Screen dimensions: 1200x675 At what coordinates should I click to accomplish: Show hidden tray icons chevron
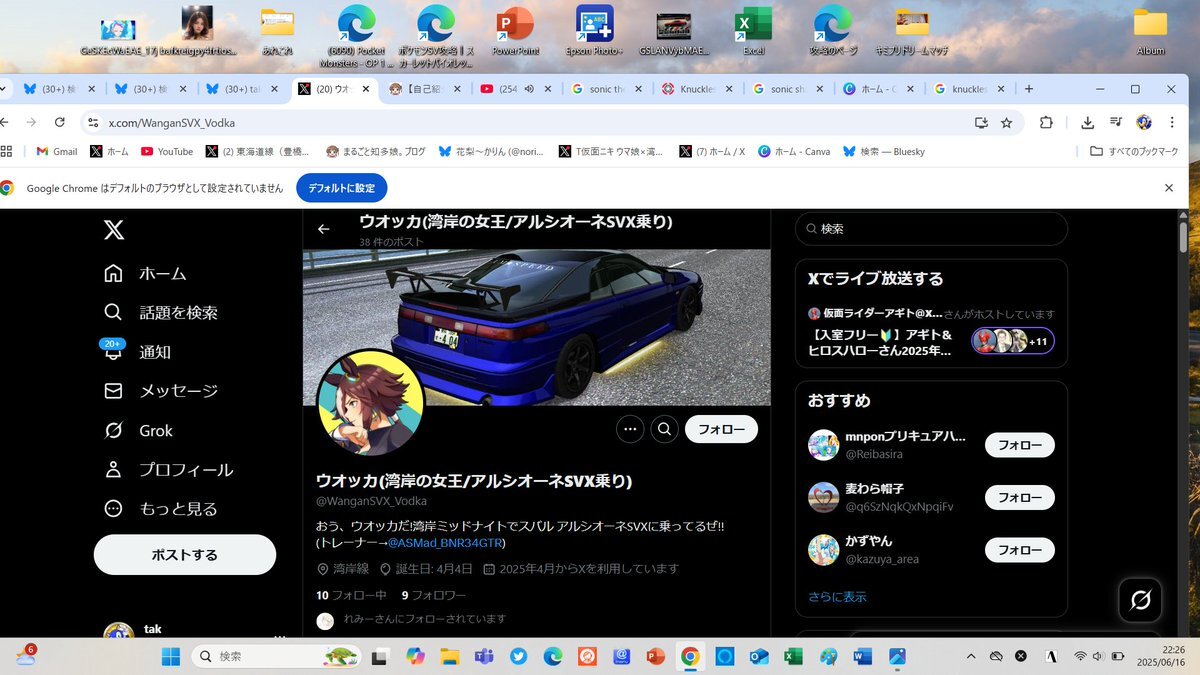[971, 656]
